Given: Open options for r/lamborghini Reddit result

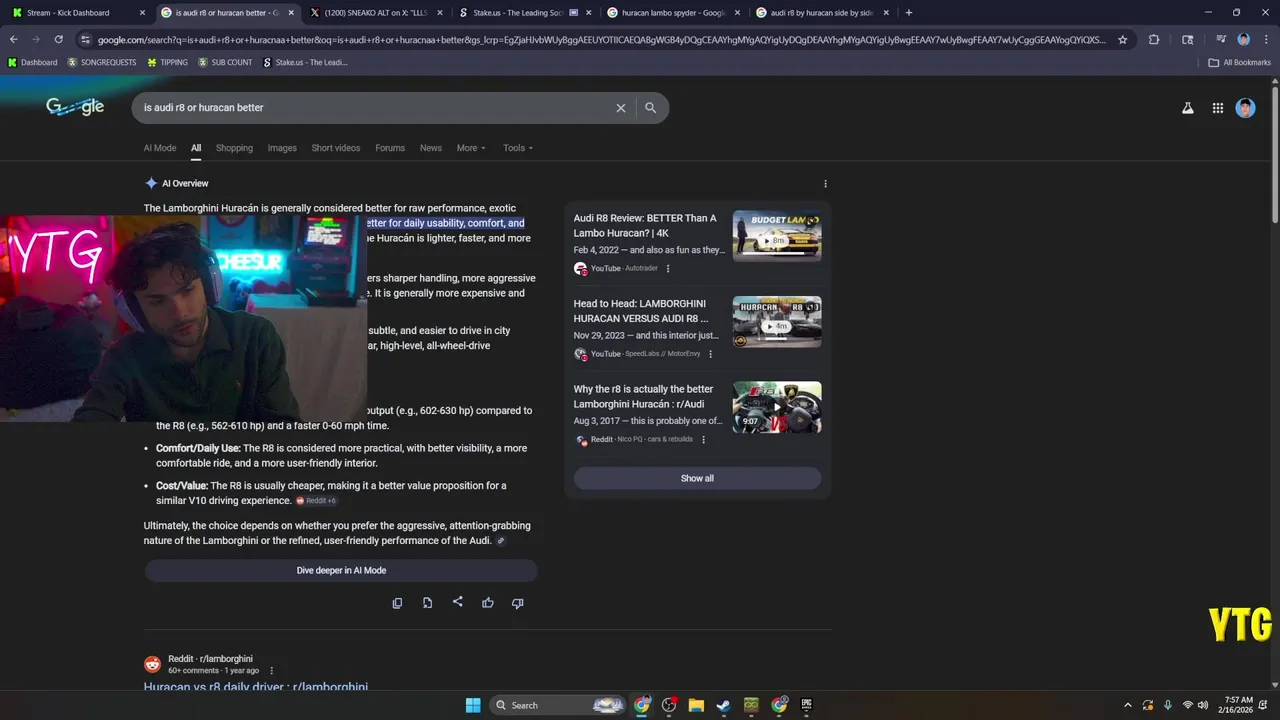Looking at the screenshot, I should (271, 671).
